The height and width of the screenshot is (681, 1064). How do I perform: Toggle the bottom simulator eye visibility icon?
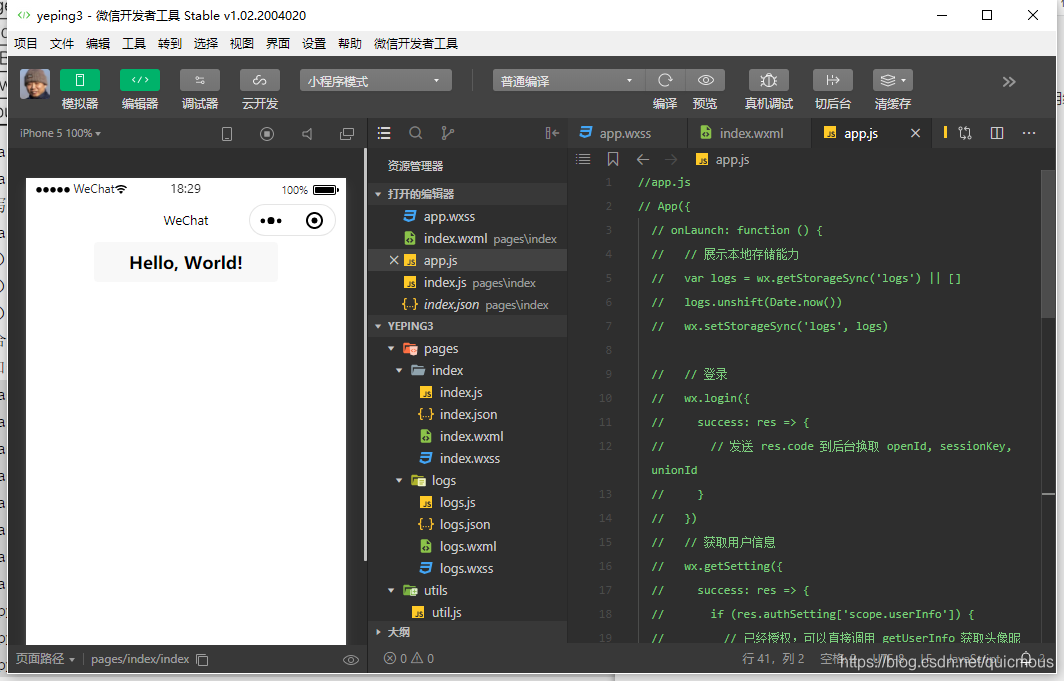click(351, 660)
